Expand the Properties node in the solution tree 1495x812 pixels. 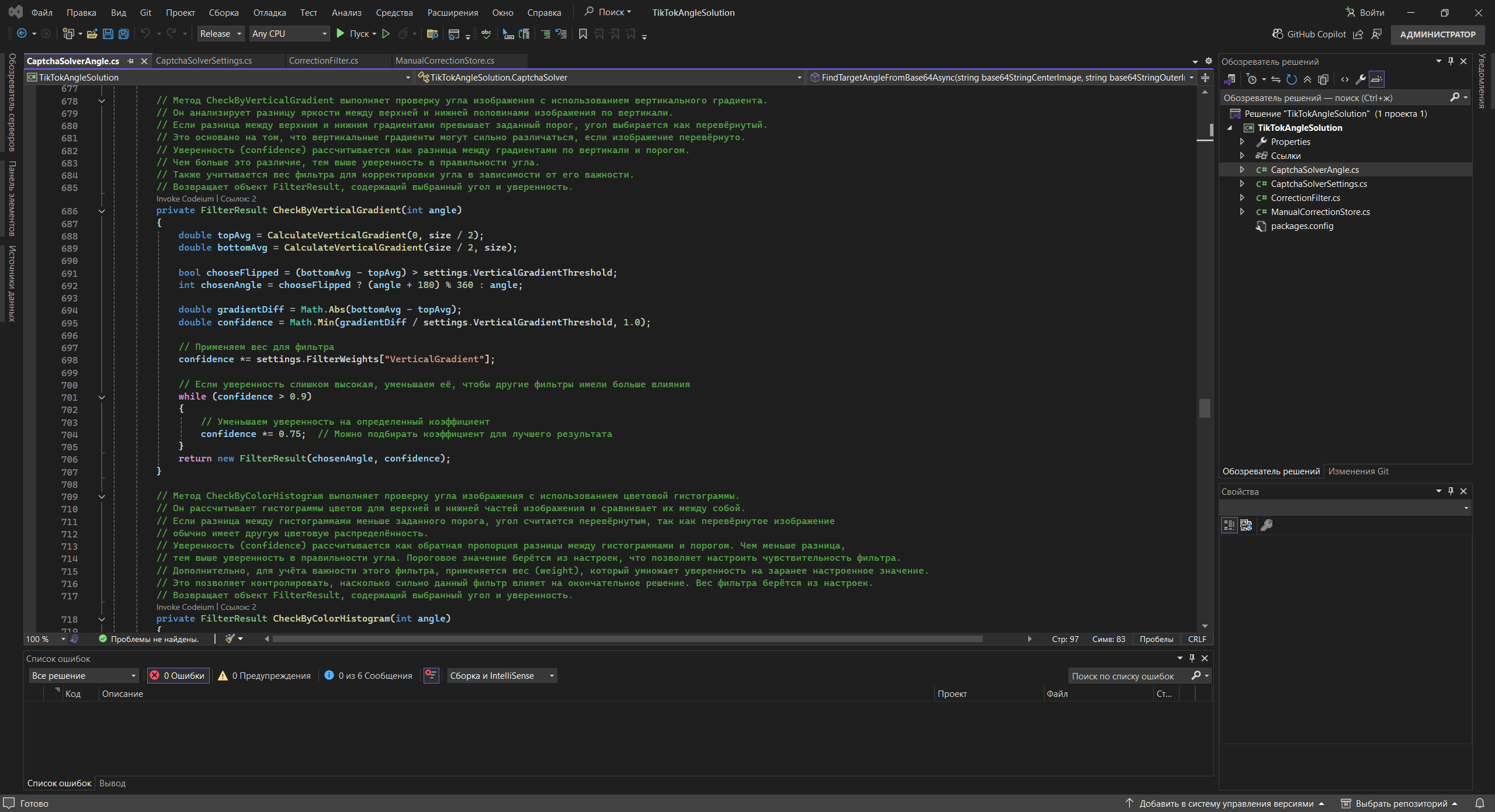coord(1242,142)
